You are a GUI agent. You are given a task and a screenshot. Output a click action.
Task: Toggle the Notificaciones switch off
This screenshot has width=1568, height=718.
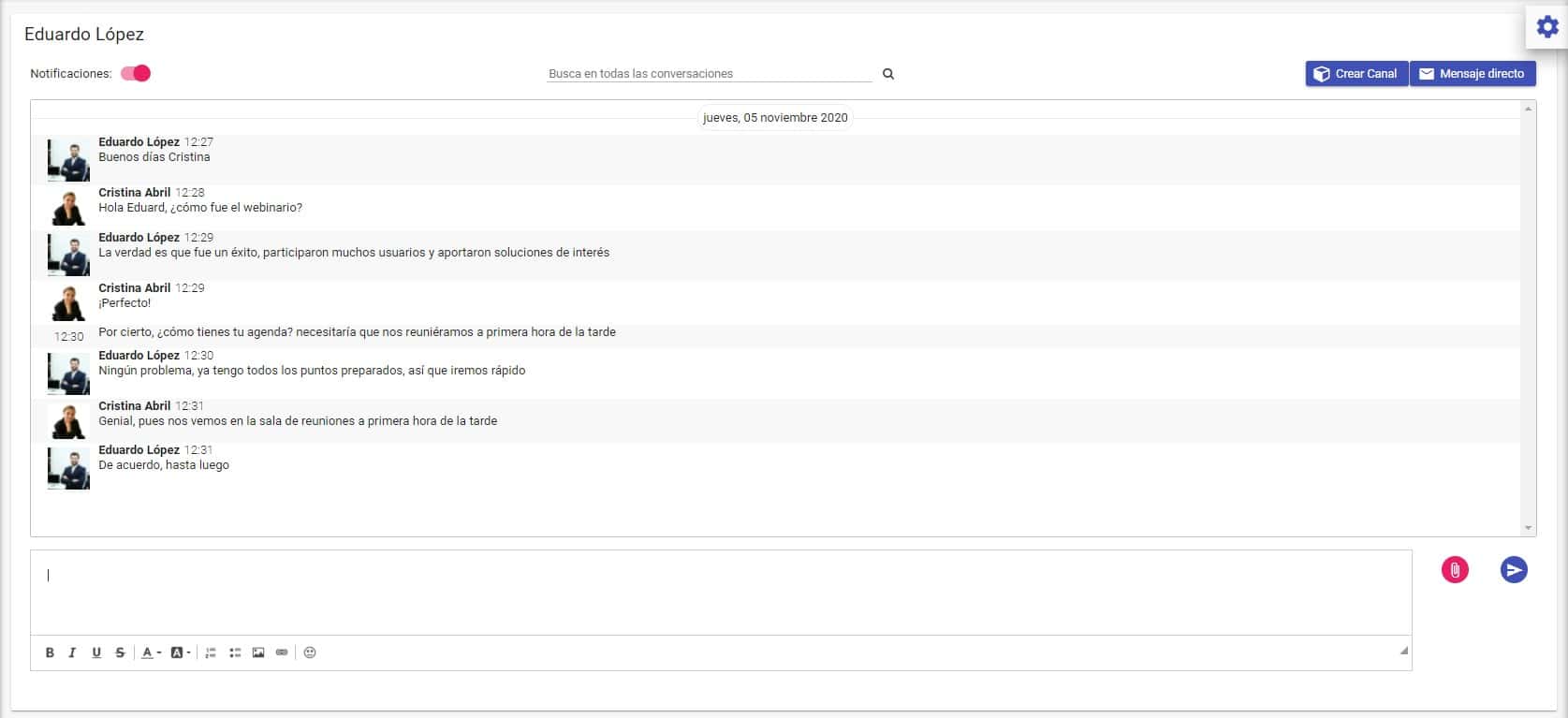[x=136, y=73]
